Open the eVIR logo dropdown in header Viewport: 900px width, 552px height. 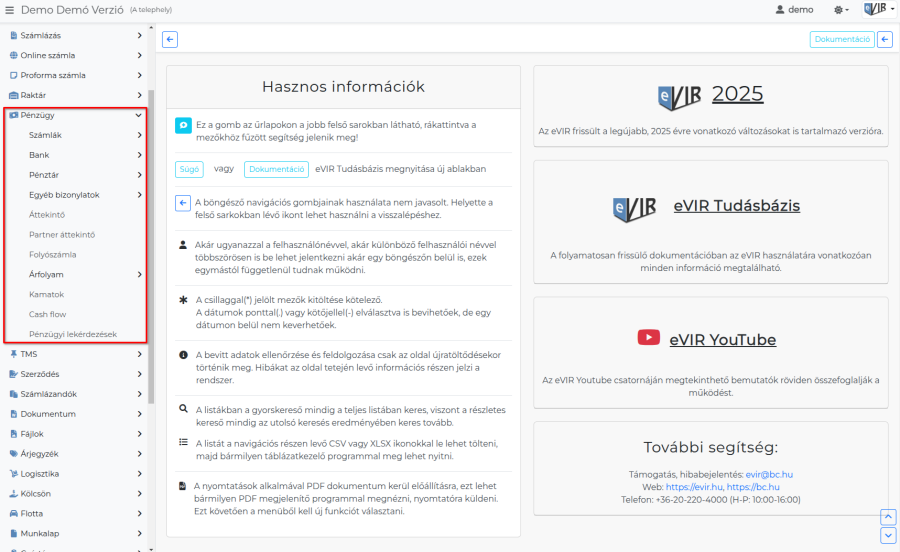879,9
